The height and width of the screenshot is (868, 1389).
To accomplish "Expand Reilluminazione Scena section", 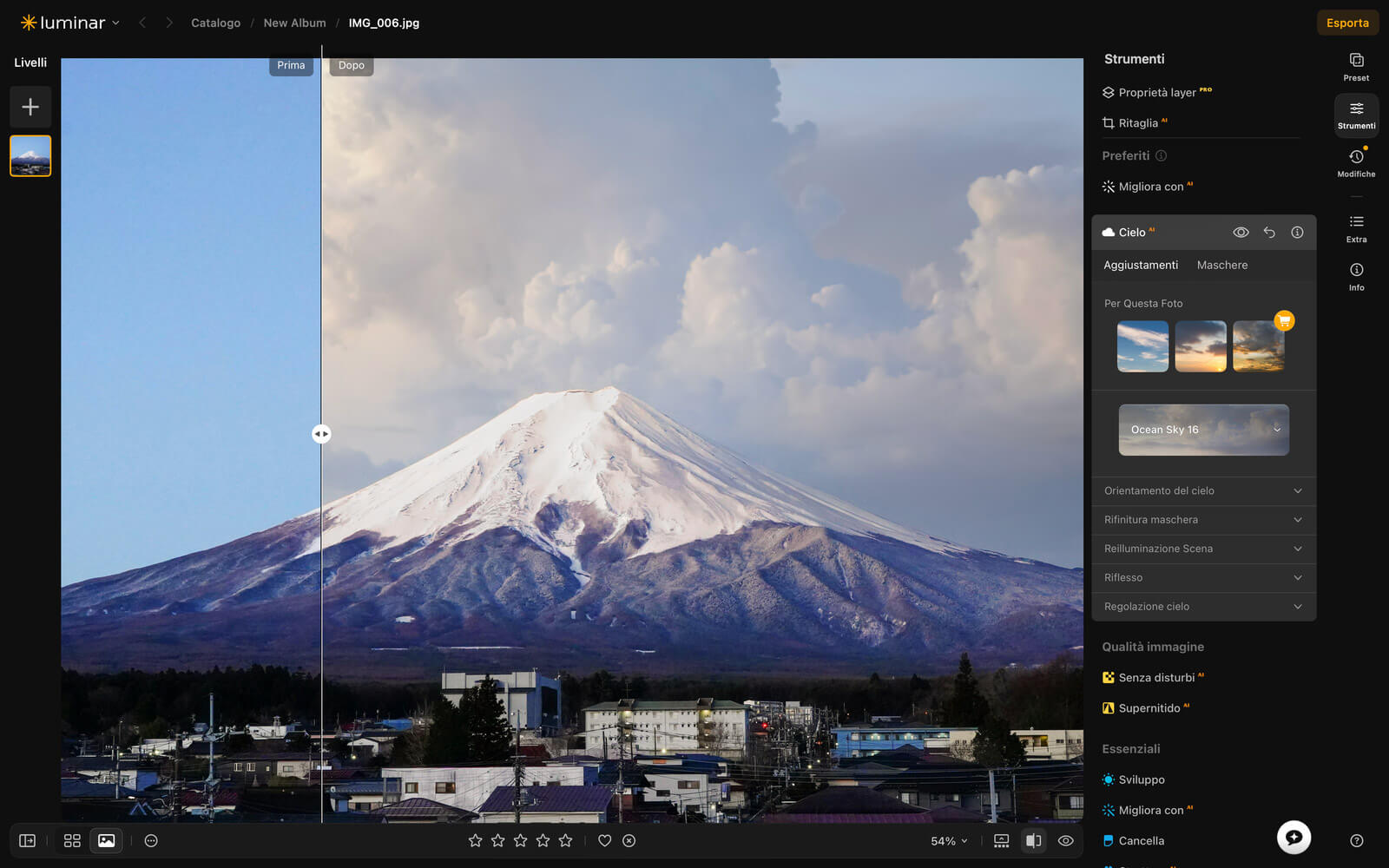I will (x=1203, y=549).
